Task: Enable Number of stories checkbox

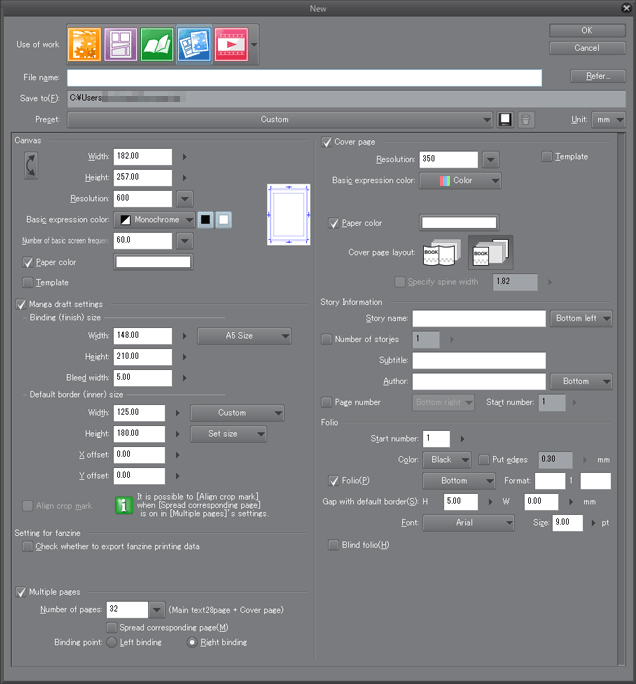Action: 326,339
